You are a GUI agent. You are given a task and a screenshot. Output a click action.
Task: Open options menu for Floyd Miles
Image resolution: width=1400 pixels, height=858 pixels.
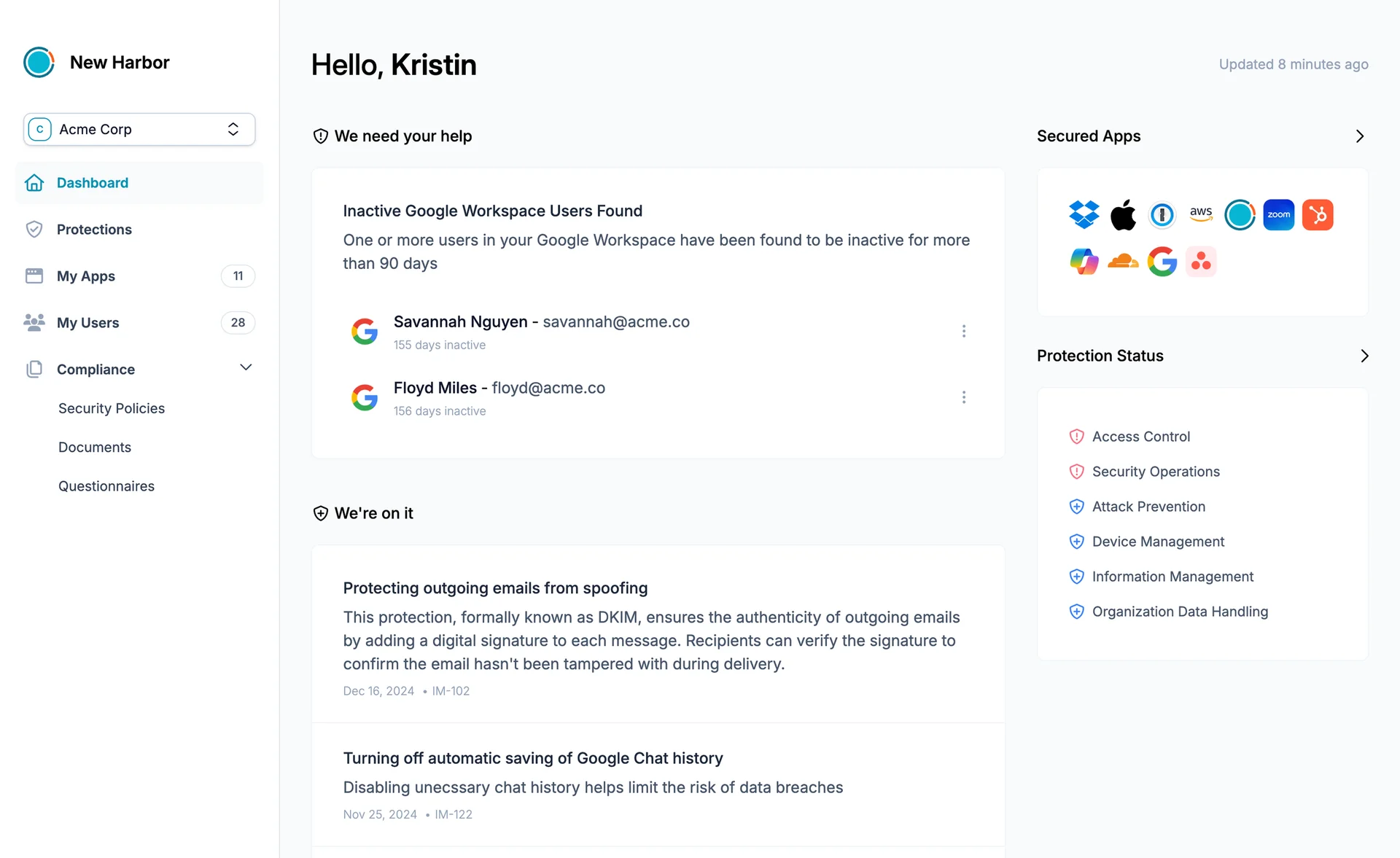coord(964,397)
